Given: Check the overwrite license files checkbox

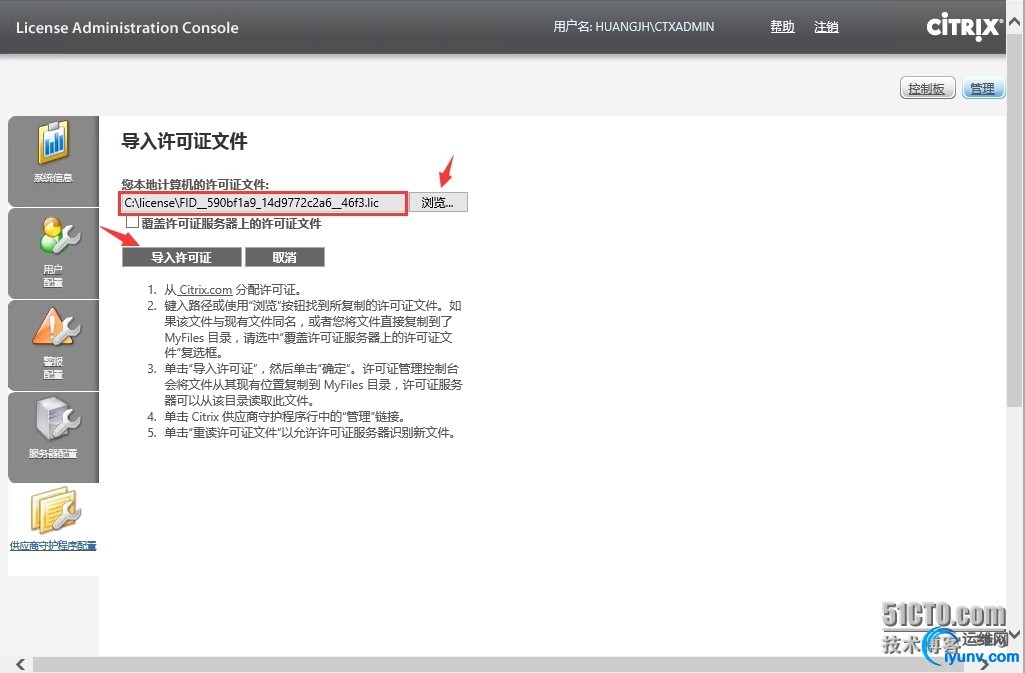Looking at the screenshot, I should tap(133, 222).
